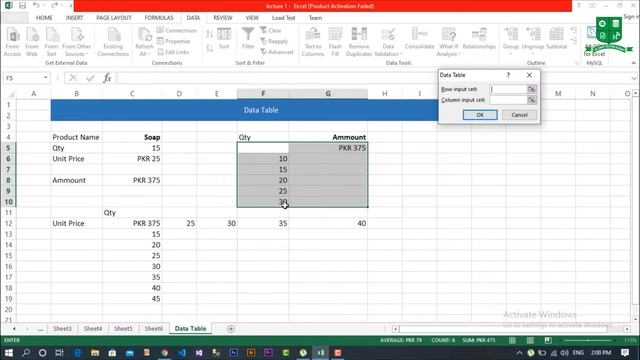Expand What-If Analysis menu
Screen dimensions: 640x360
pos(449,42)
